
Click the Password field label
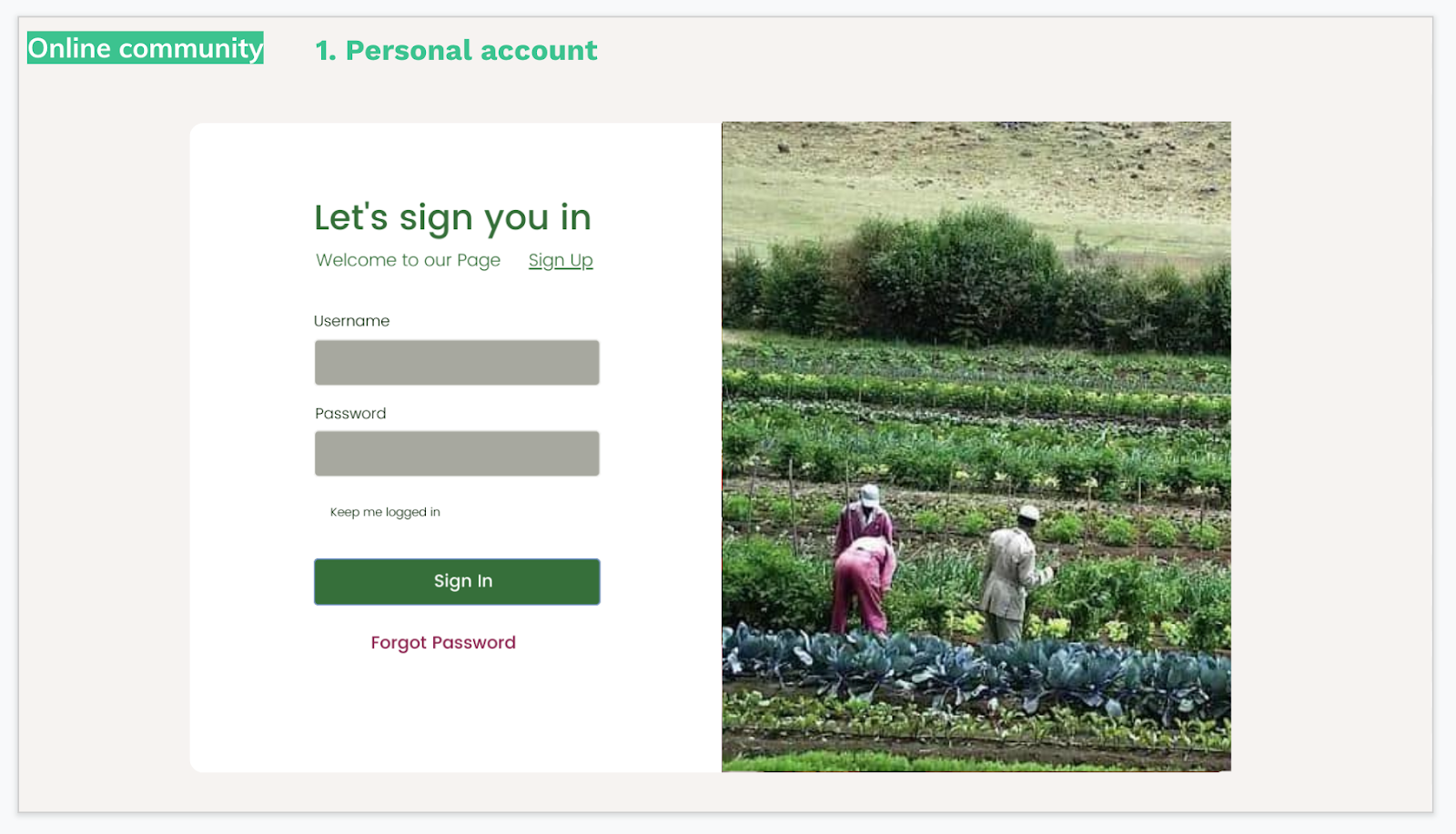[x=350, y=414]
